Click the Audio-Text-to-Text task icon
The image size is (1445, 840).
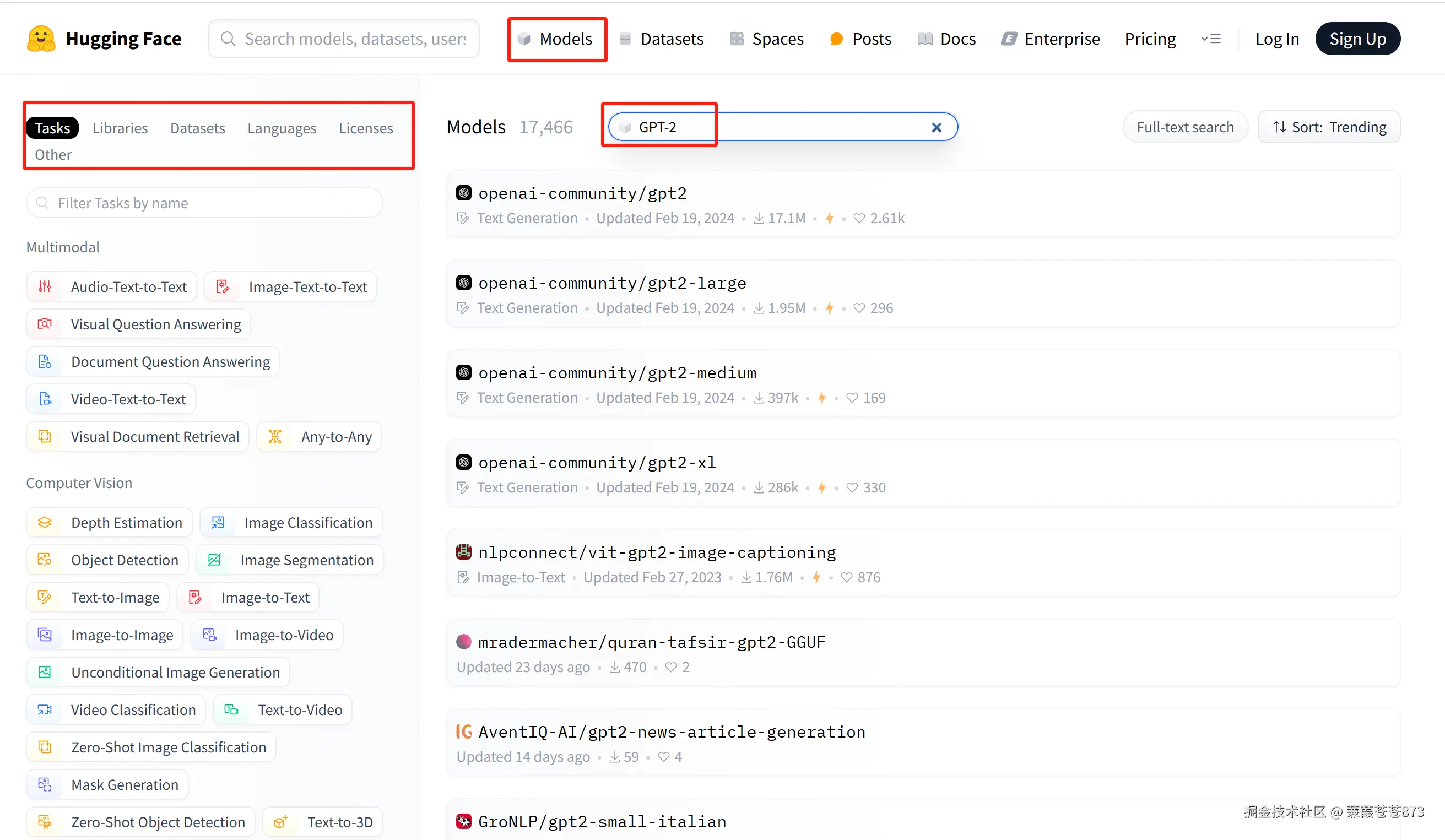pos(45,286)
